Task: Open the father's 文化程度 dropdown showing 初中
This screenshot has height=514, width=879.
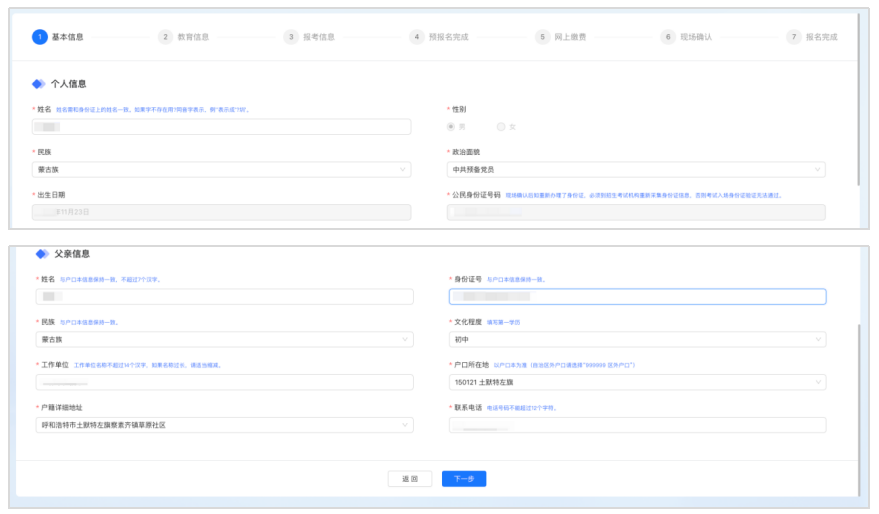Action: click(x=637, y=339)
